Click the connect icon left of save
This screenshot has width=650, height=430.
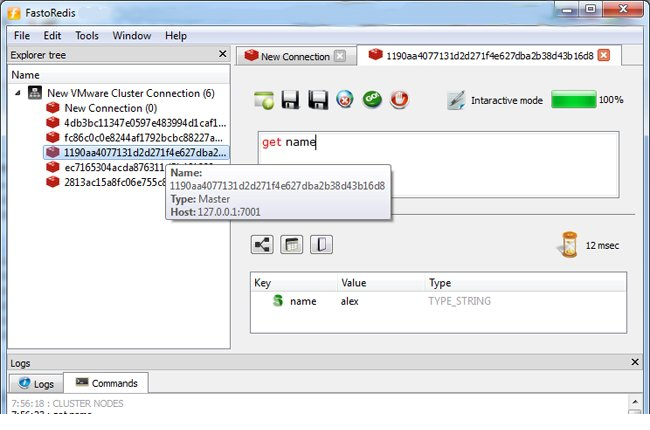coord(264,100)
